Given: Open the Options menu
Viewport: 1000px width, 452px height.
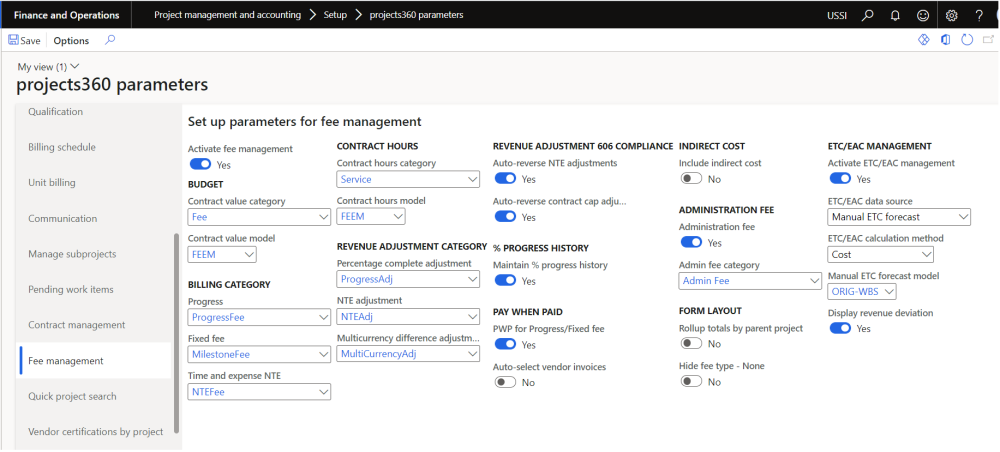Looking at the screenshot, I should (x=71, y=41).
